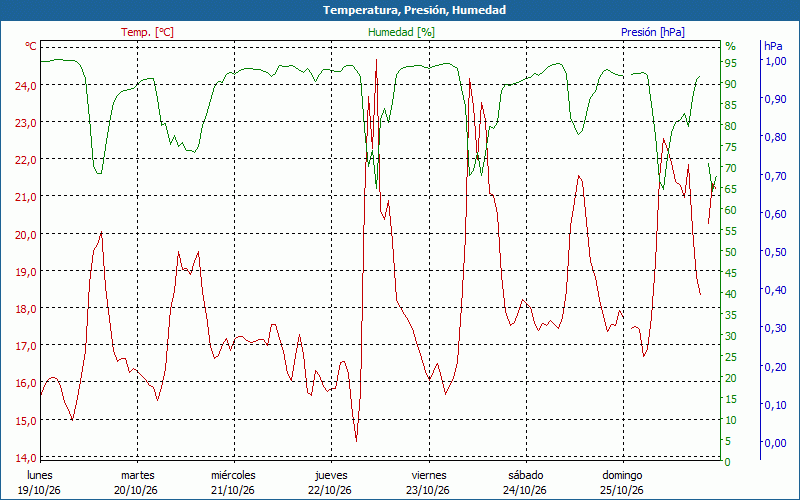Click the 95 humidity axis value
Image resolution: width=800 pixels, height=500 pixels.
(731, 63)
